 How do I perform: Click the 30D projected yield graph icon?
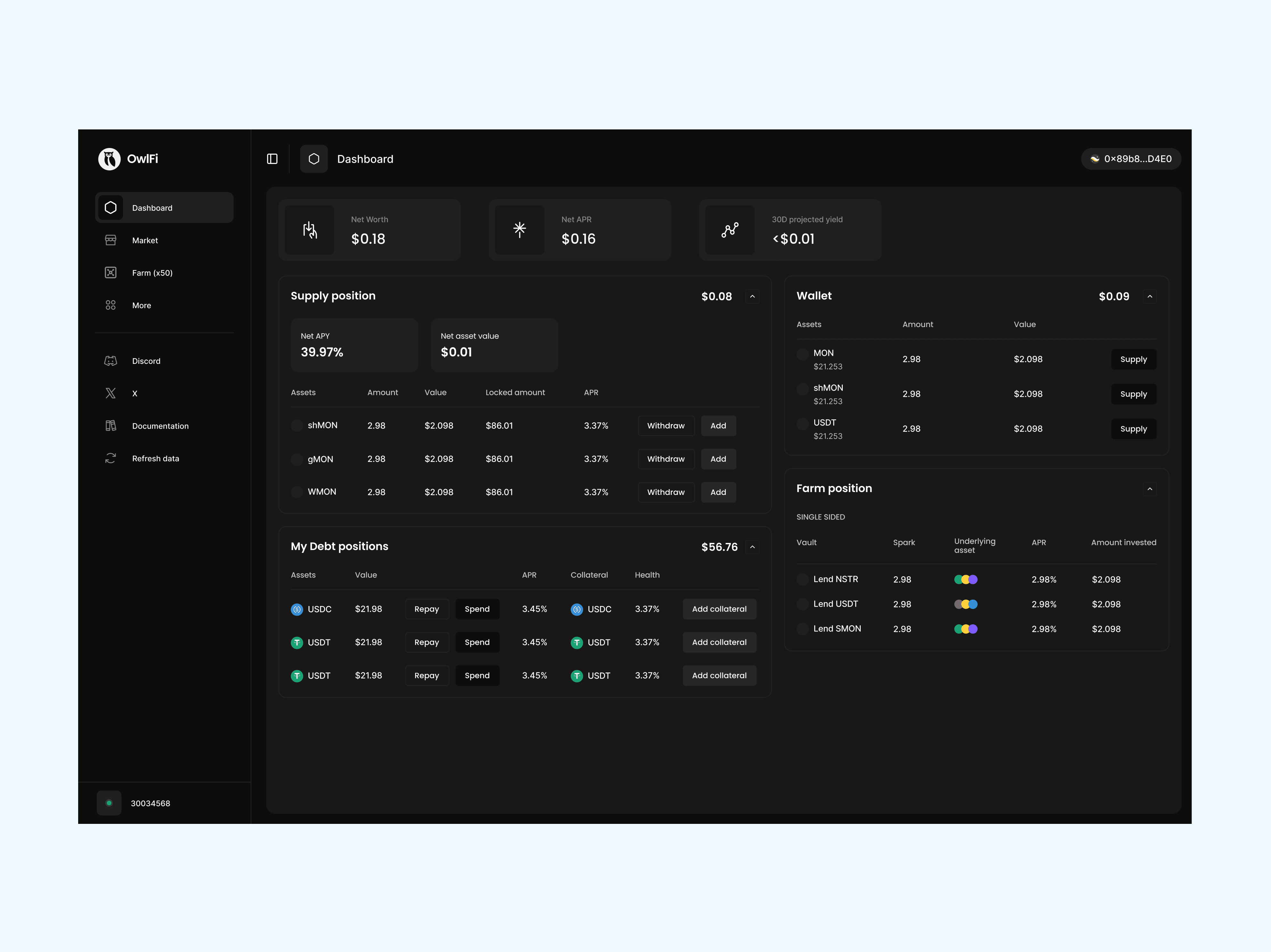coord(730,230)
